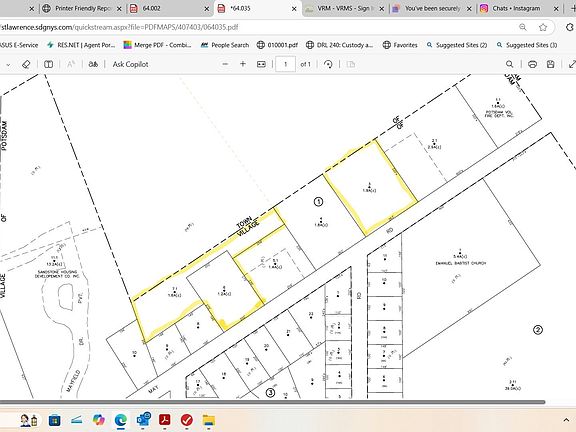Click the page number field
The width and height of the screenshot is (576, 432).
click(x=285, y=64)
